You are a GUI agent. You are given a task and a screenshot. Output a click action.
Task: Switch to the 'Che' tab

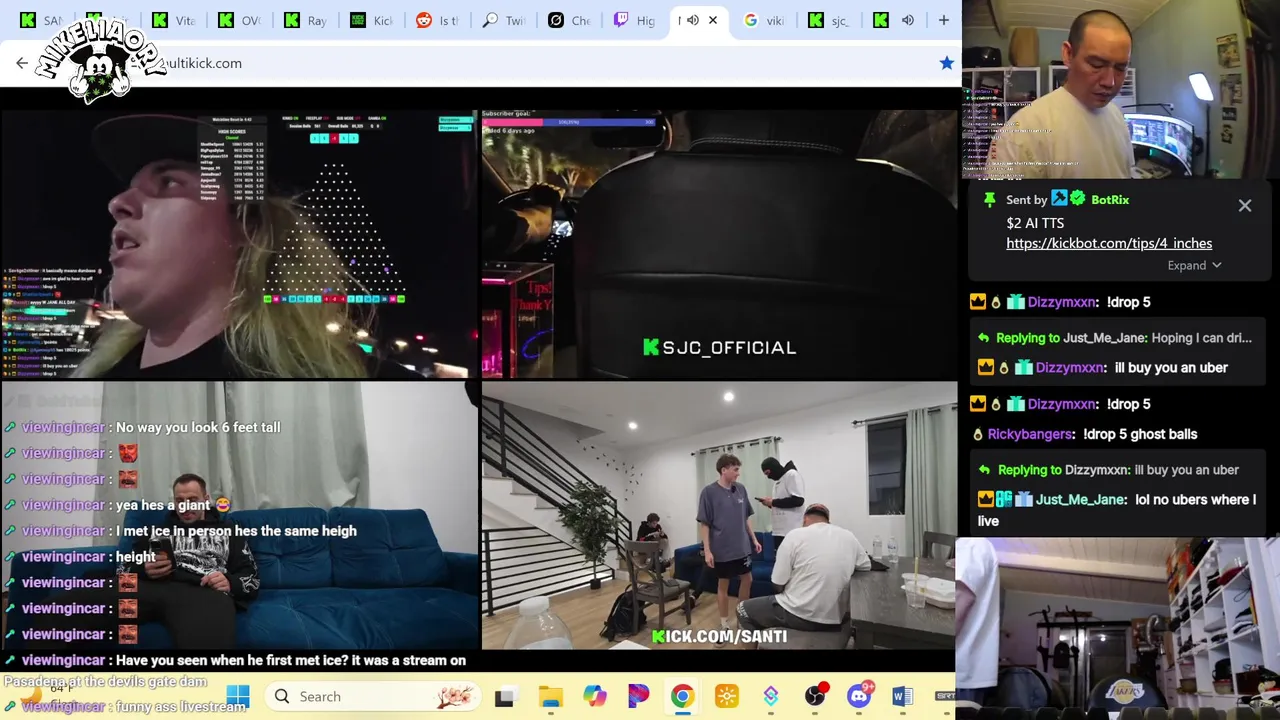pyautogui.click(x=568, y=20)
